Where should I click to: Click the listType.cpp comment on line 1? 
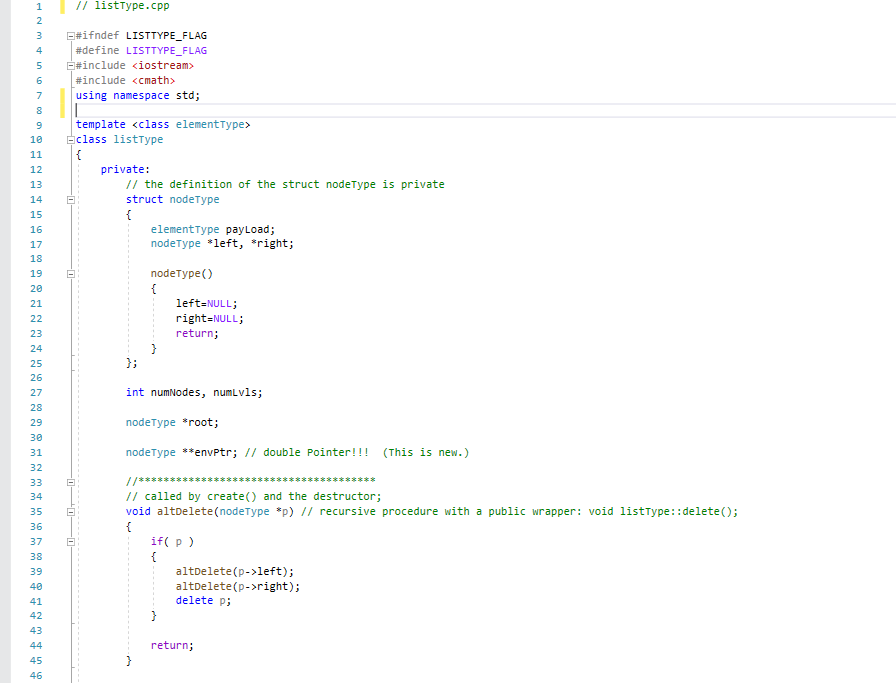(122, 5)
